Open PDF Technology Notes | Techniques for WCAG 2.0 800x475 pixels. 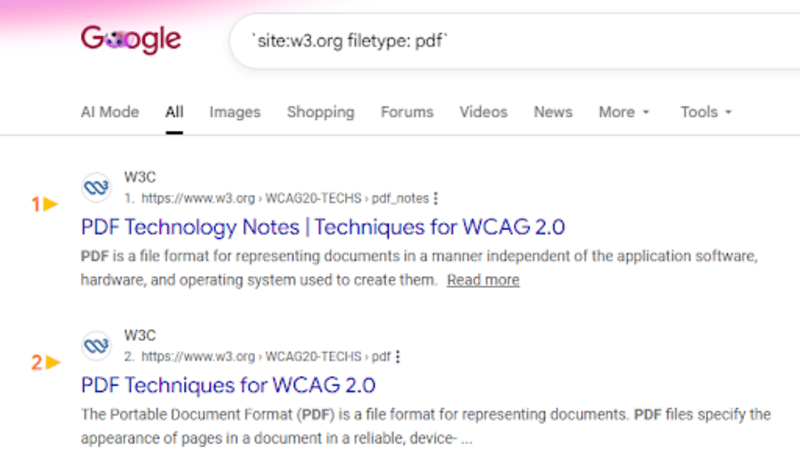pos(323,227)
